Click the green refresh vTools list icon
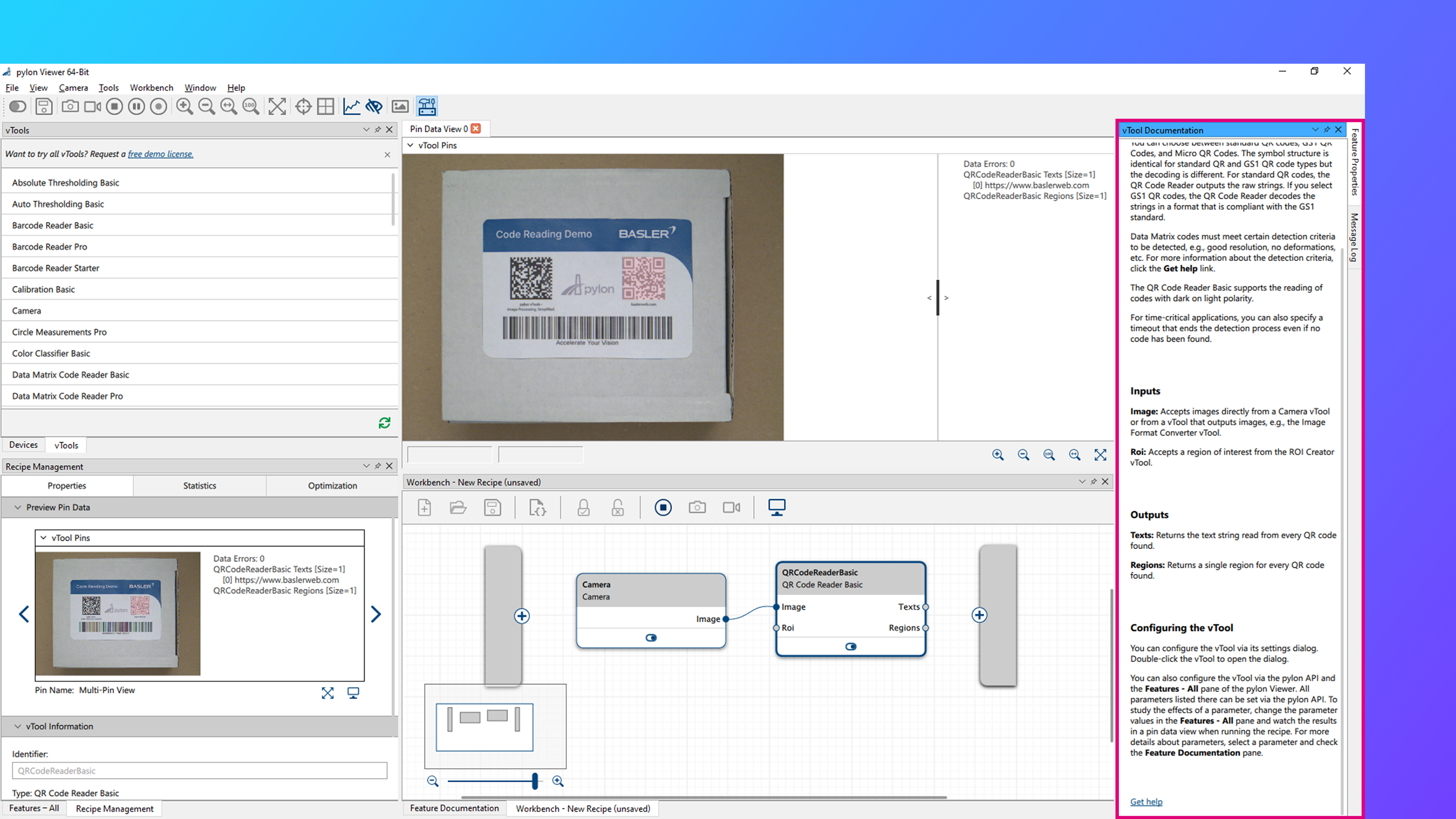 pos(384,423)
